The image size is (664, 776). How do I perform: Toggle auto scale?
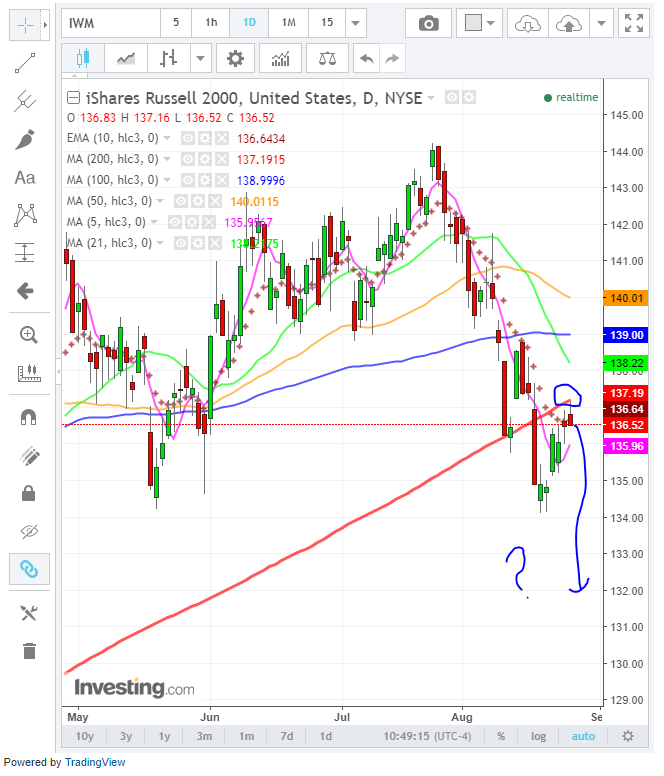click(583, 736)
